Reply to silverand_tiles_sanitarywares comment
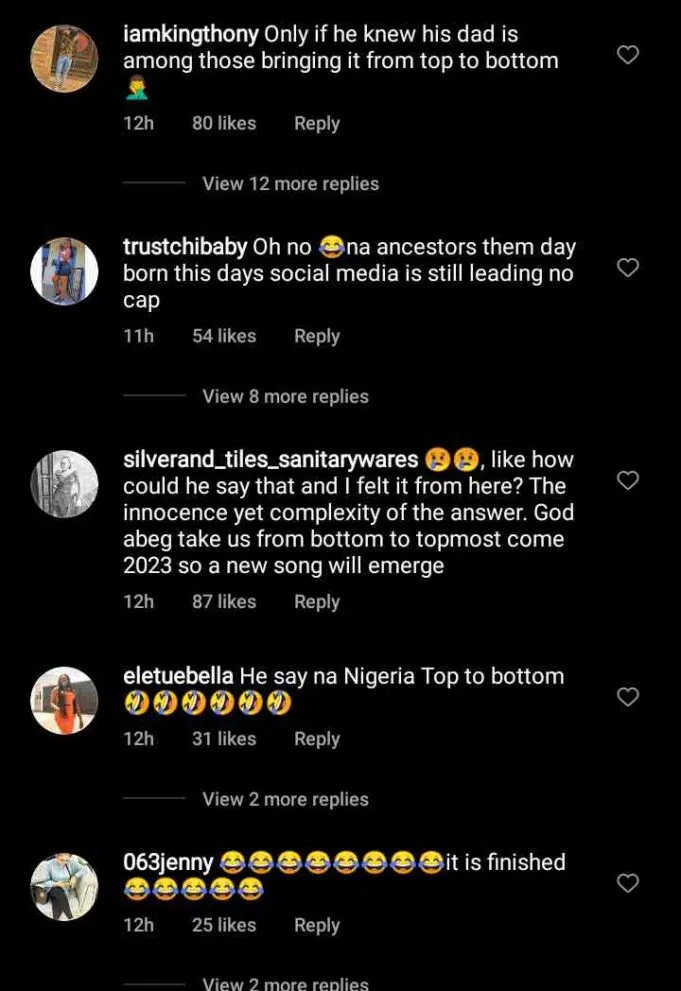The image size is (681, 991). pyautogui.click(x=316, y=602)
